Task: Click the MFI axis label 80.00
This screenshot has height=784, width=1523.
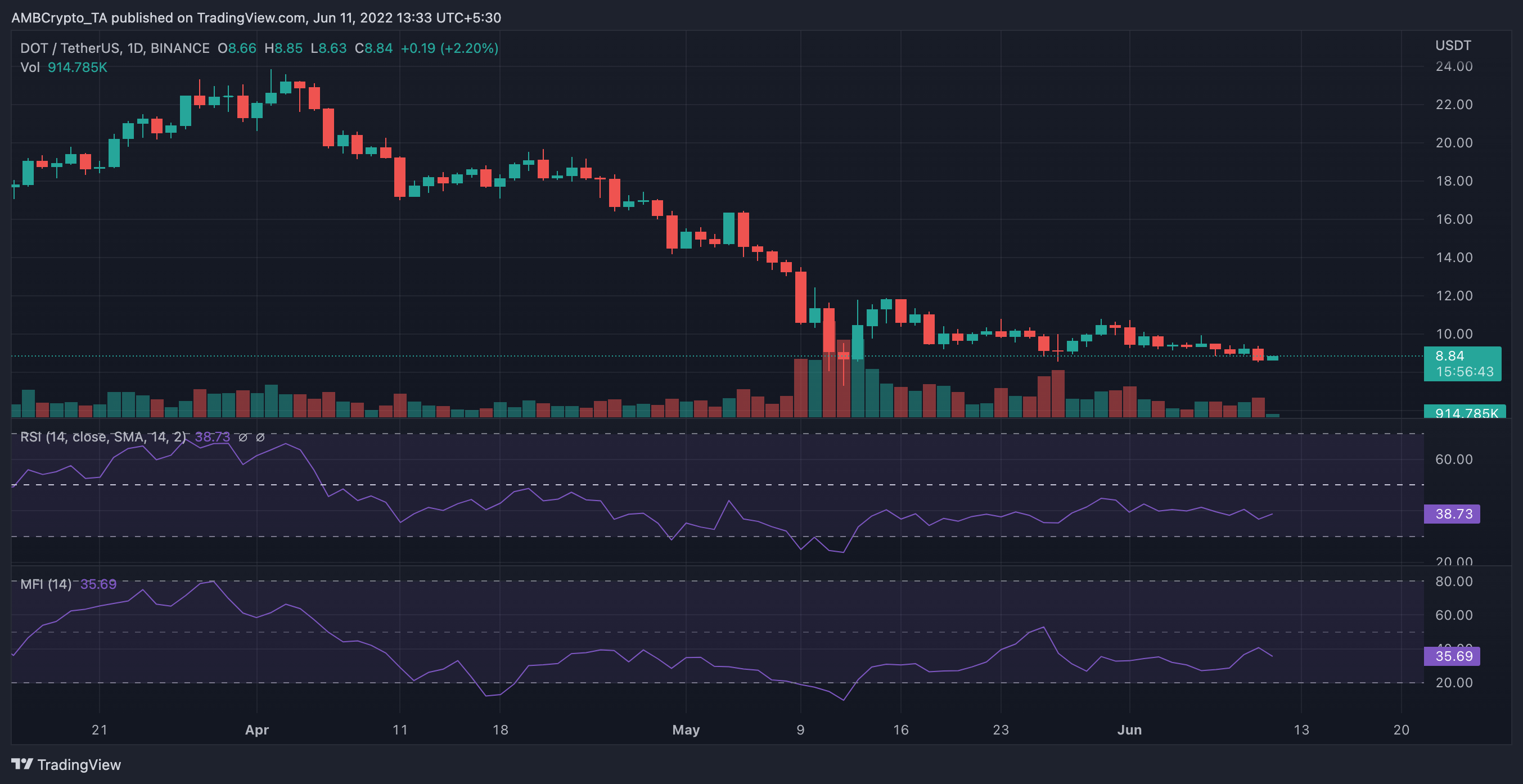Action: point(1454,580)
